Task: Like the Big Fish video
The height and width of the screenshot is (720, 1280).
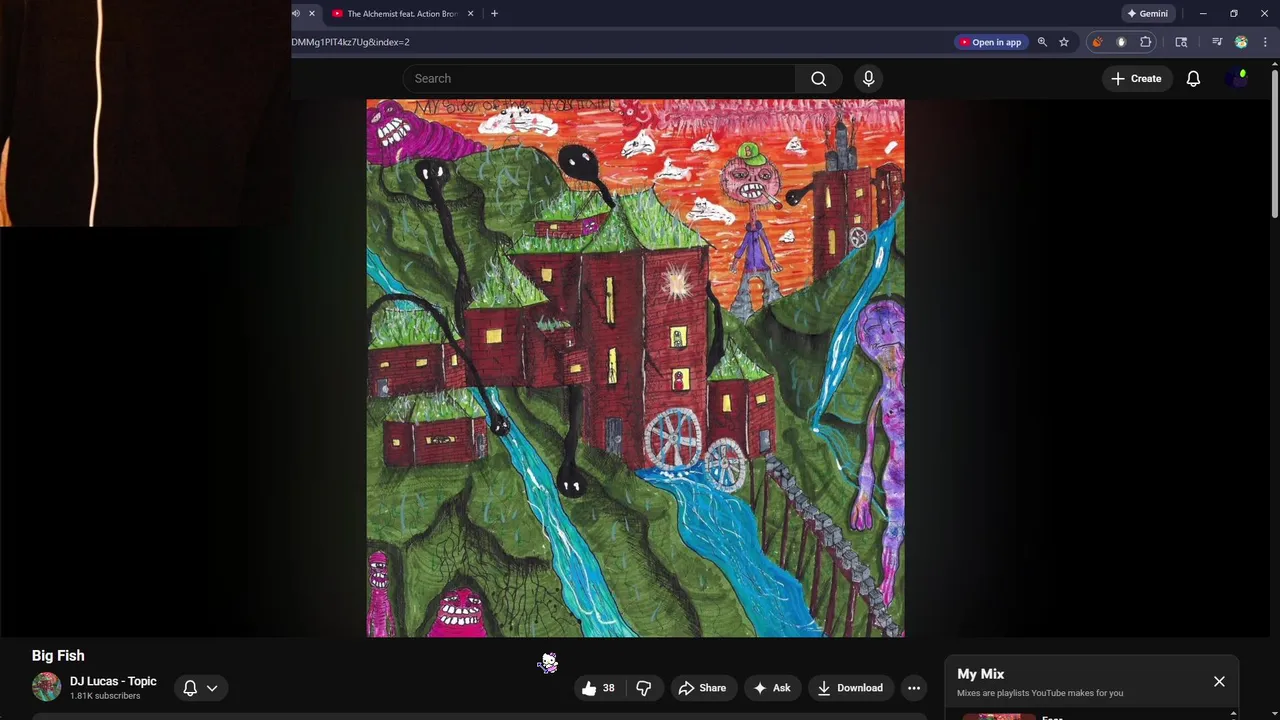Action: click(x=598, y=688)
